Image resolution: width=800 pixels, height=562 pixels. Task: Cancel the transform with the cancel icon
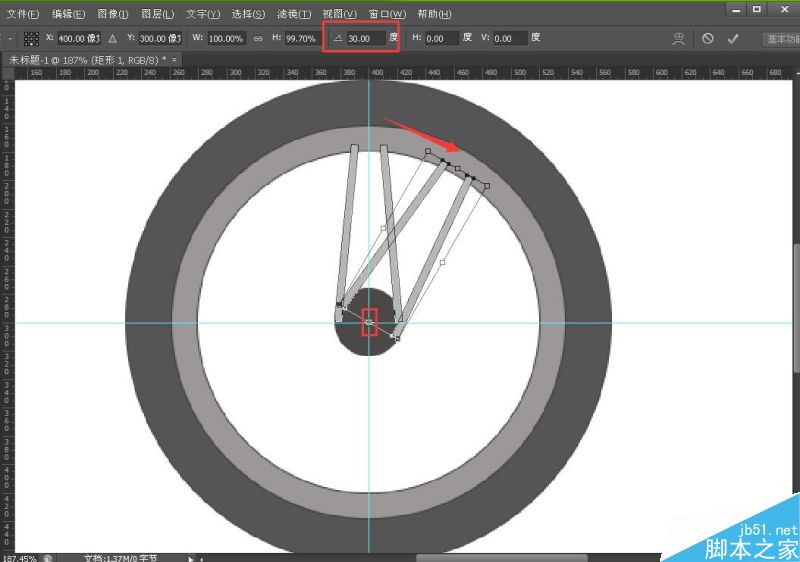point(707,38)
